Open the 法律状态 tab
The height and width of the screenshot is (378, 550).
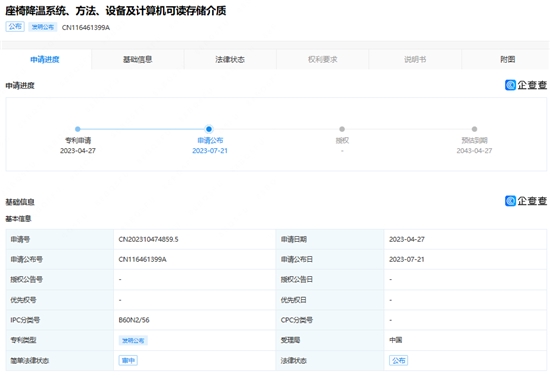click(x=230, y=60)
